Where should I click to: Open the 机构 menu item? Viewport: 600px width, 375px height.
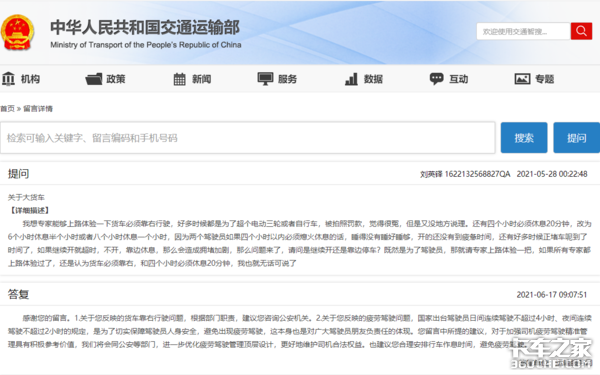[30, 79]
